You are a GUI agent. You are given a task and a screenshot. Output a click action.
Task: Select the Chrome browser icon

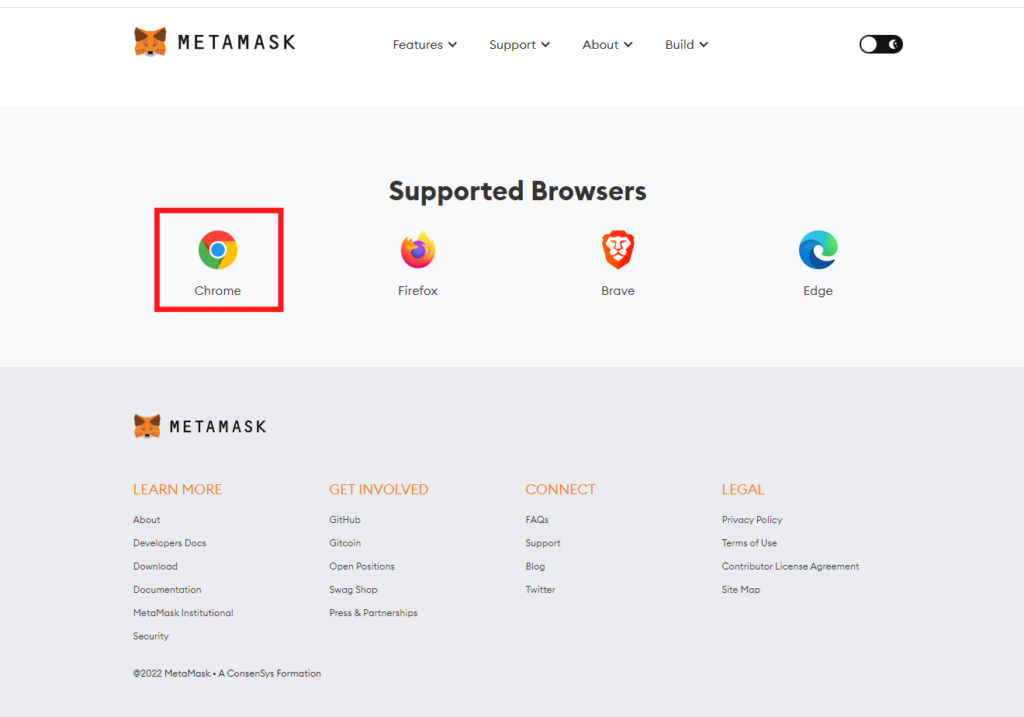click(x=217, y=249)
